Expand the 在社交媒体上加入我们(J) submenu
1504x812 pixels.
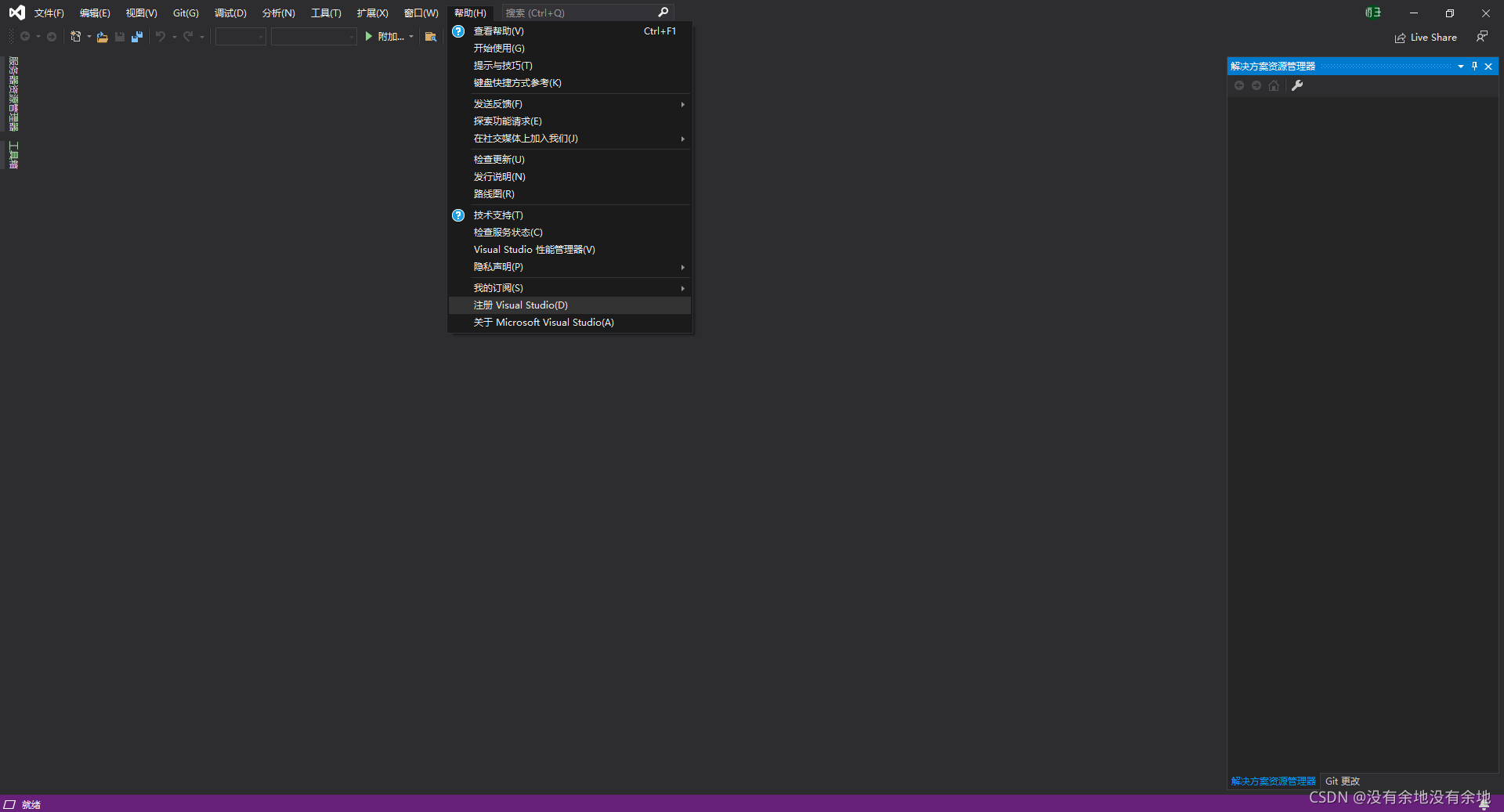569,139
